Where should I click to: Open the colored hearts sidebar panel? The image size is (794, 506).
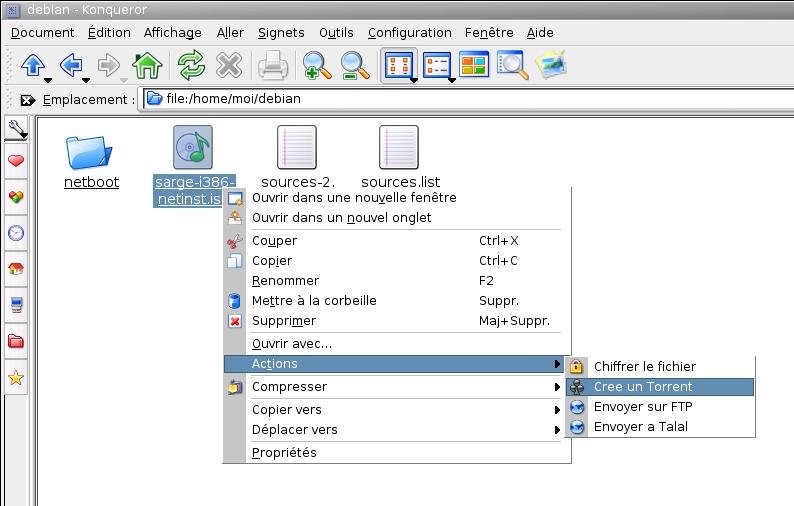tap(16, 197)
